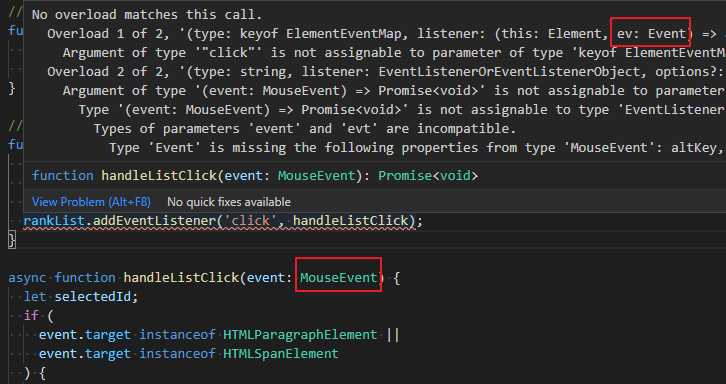Select the instanceof keyword on the HTMLParagraphElement line

(177, 334)
